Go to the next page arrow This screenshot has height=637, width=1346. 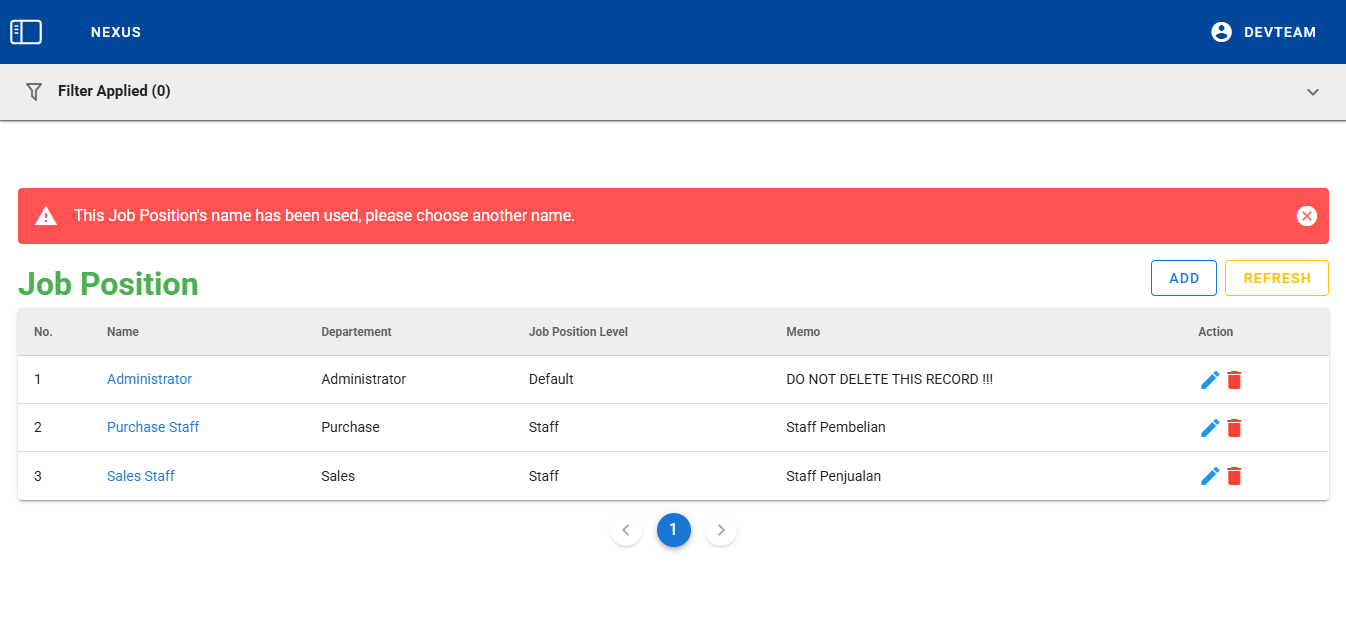721,530
